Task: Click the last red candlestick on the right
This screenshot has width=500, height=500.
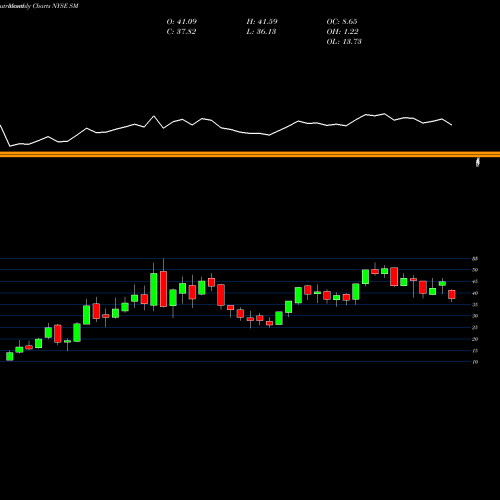Action: point(452,294)
